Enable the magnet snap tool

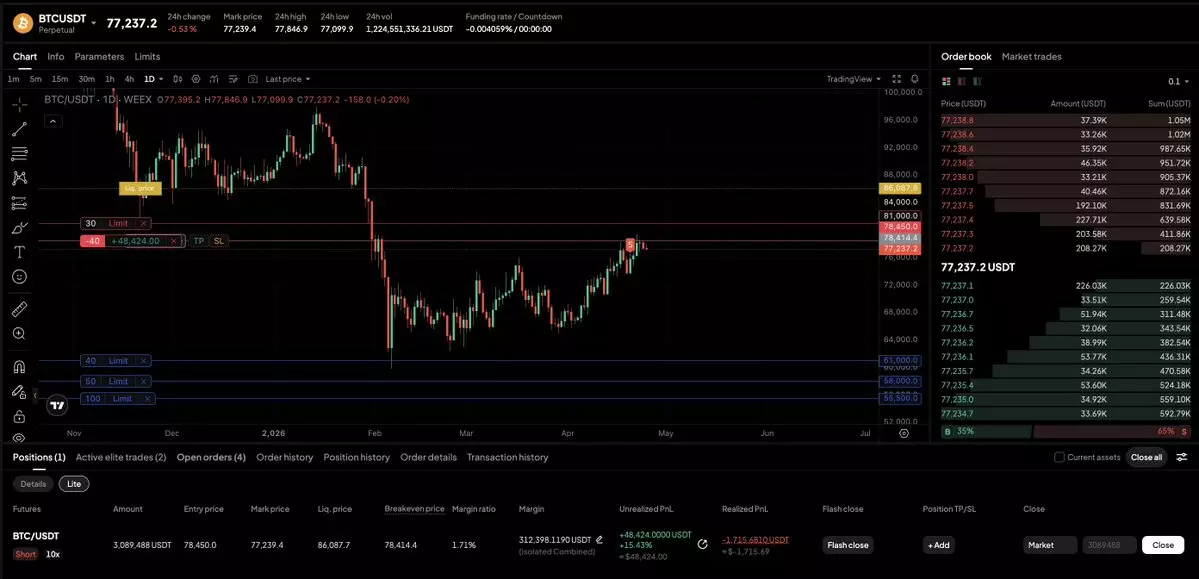(x=19, y=367)
